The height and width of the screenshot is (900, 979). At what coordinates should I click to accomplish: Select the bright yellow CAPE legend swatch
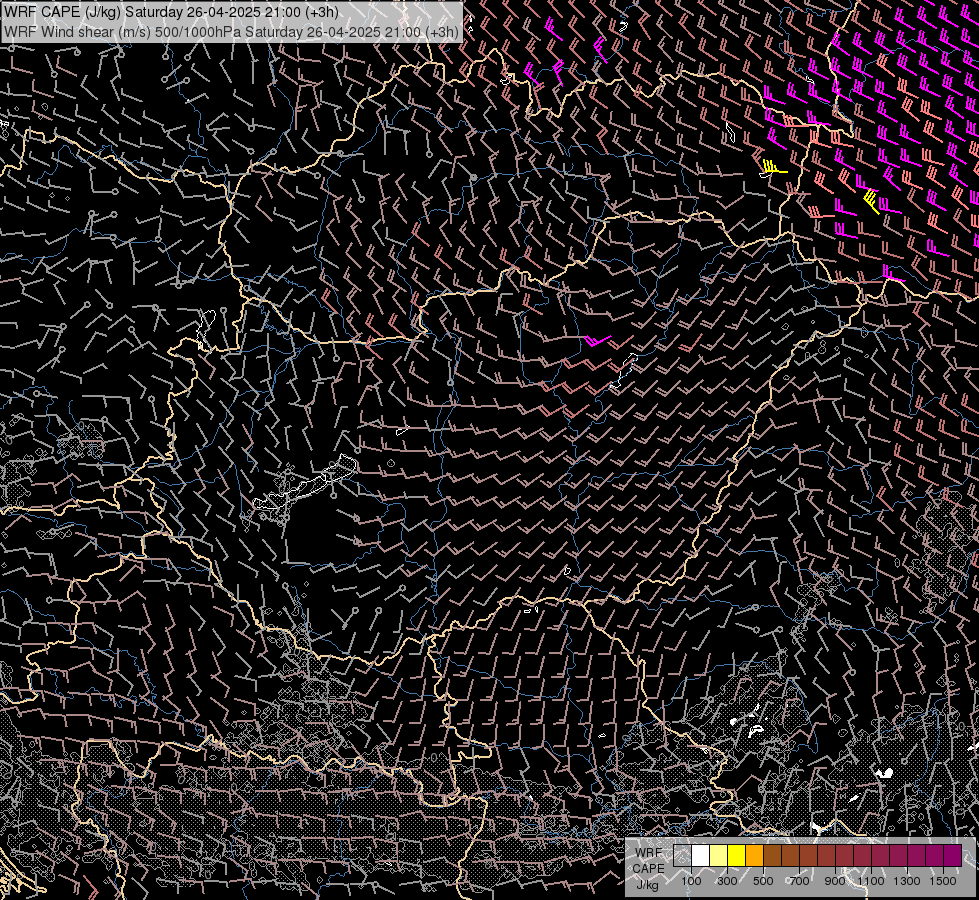(x=737, y=855)
